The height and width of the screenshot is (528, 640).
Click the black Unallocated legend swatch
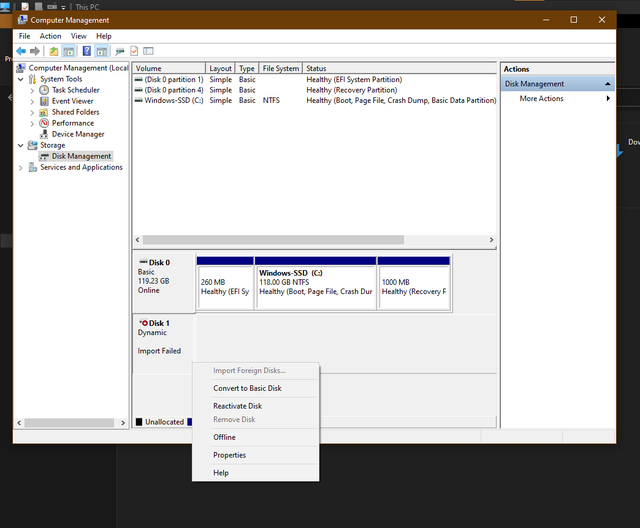(139, 422)
